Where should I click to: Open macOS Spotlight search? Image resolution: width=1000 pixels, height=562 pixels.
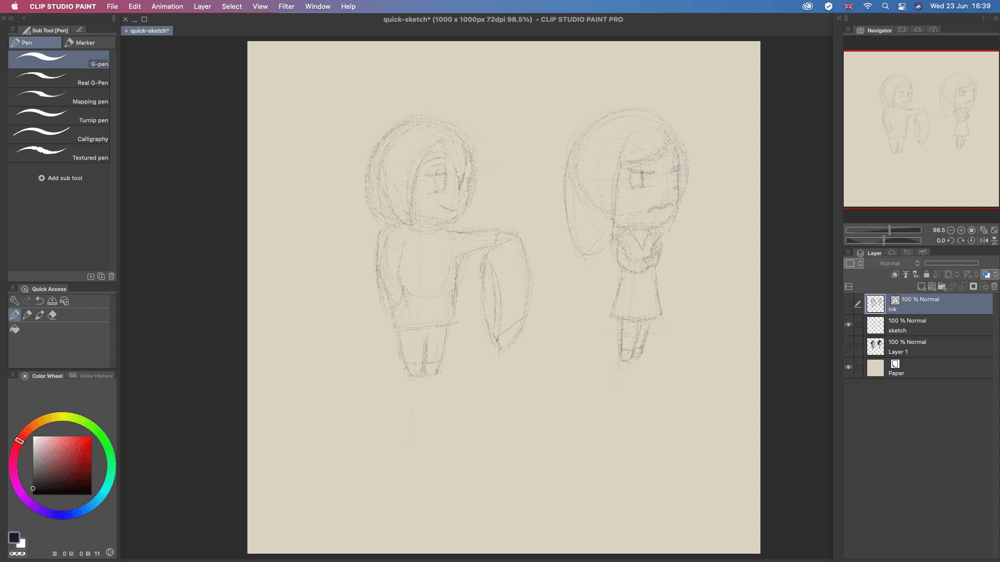(885, 6)
